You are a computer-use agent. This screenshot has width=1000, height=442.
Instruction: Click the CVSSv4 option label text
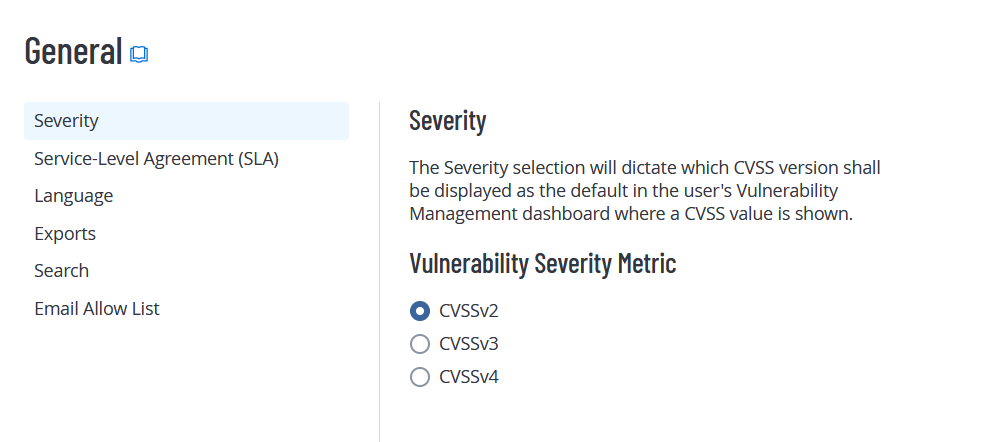(468, 377)
